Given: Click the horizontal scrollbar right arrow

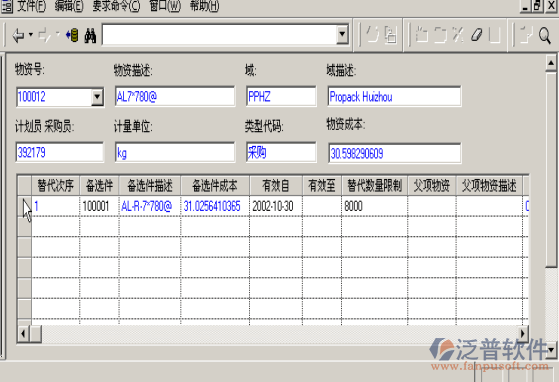Looking at the screenshot, I should (523, 334).
